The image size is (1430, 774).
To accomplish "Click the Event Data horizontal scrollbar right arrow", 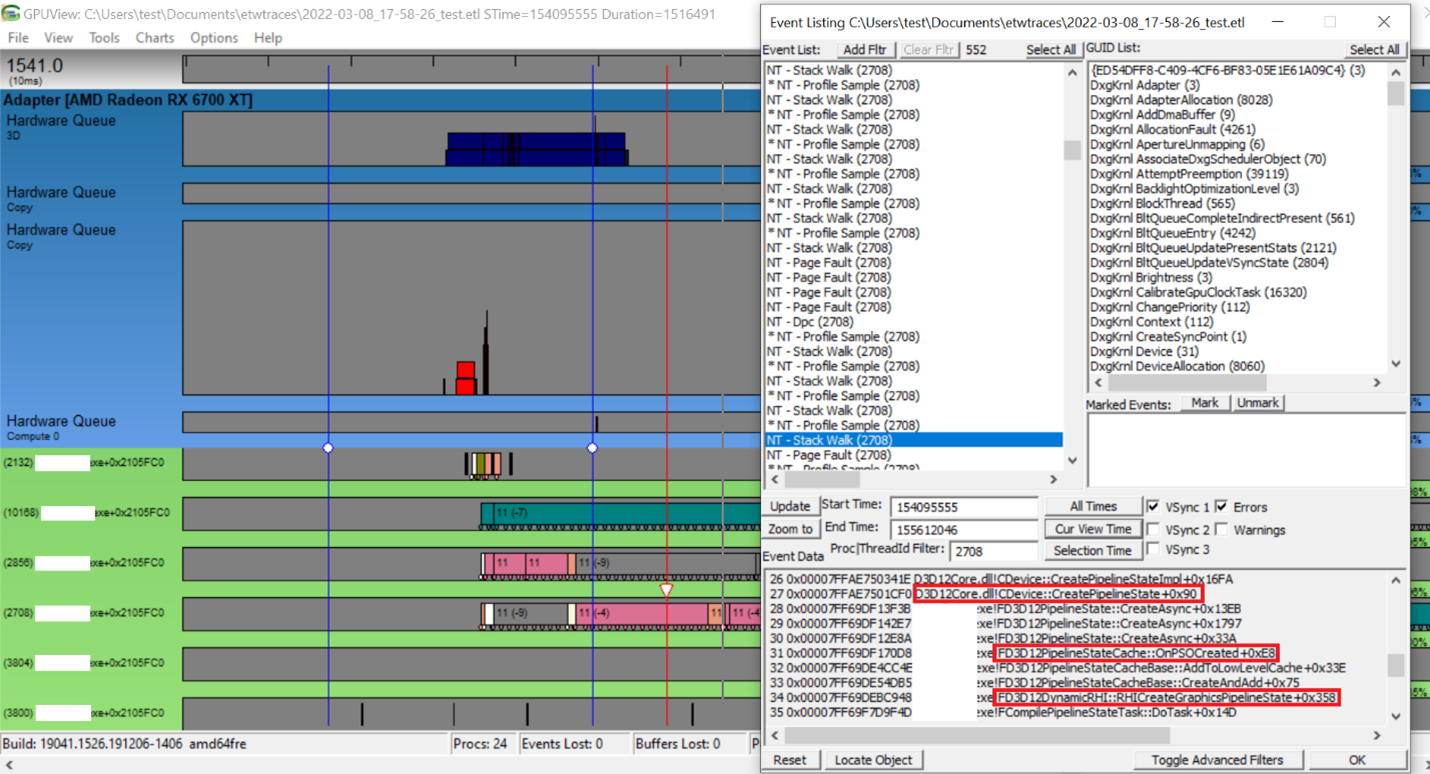I will [1377, 736].
